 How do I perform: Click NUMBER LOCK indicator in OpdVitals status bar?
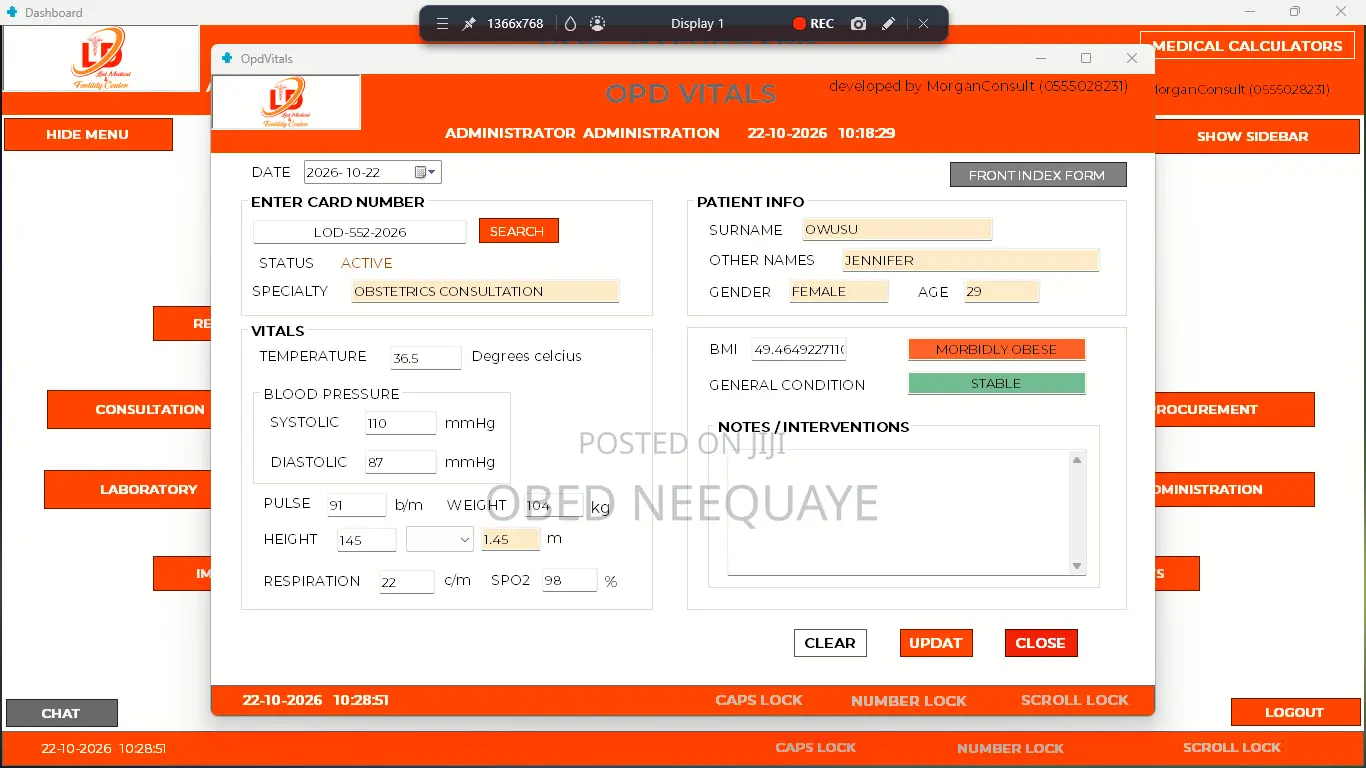(x=909, y=701)
